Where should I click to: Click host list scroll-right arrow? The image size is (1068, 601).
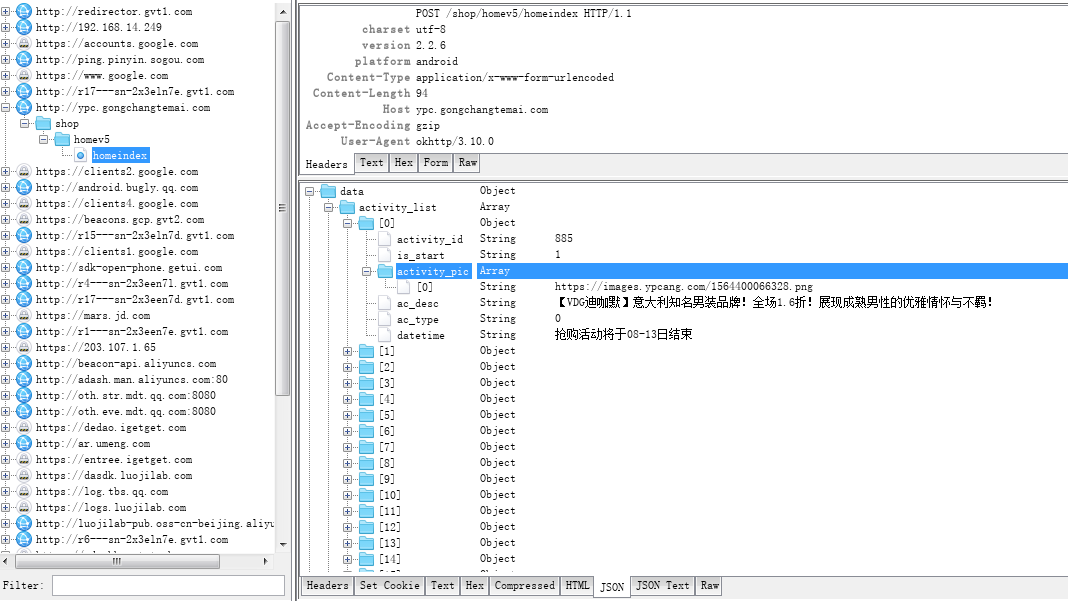[x=266, y=561]
